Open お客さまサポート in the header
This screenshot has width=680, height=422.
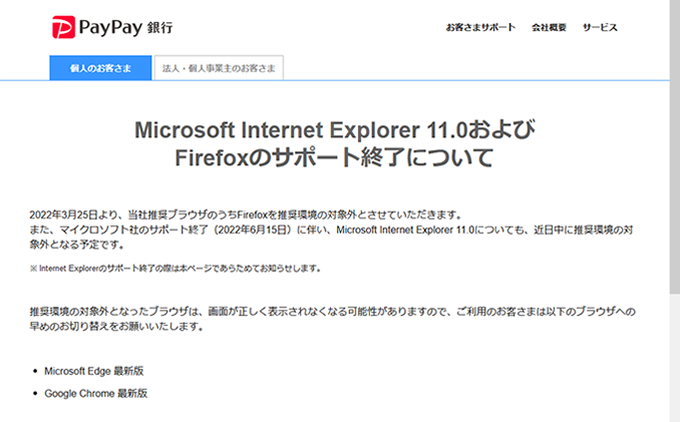tap(481, 27)
